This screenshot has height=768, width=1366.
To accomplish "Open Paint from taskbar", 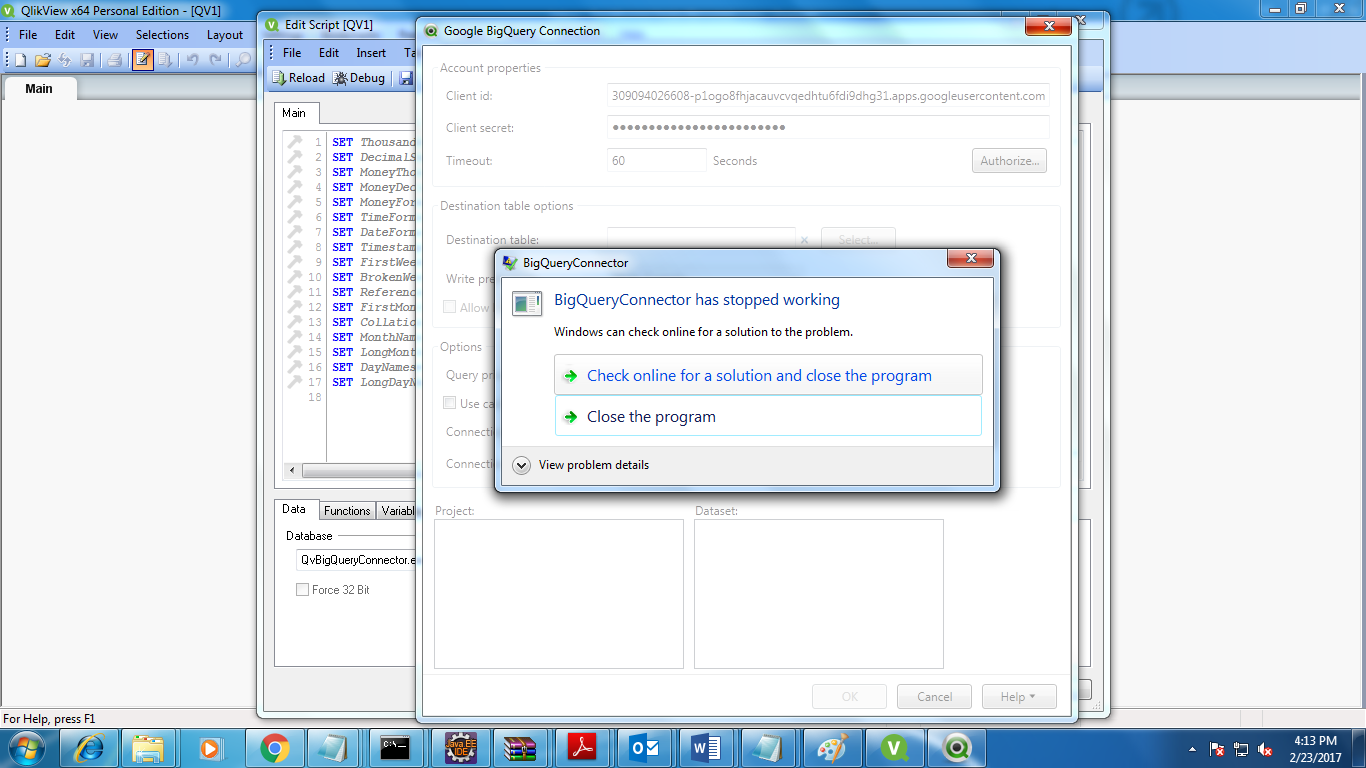I will point(831,747).
